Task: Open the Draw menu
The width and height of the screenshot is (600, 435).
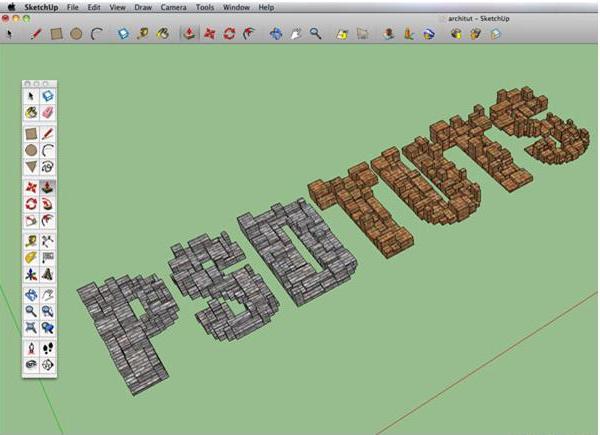Action: (143, 7)
